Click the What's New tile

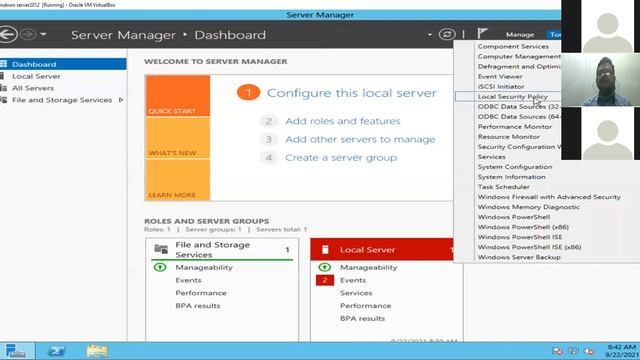(x=178, y=138)
